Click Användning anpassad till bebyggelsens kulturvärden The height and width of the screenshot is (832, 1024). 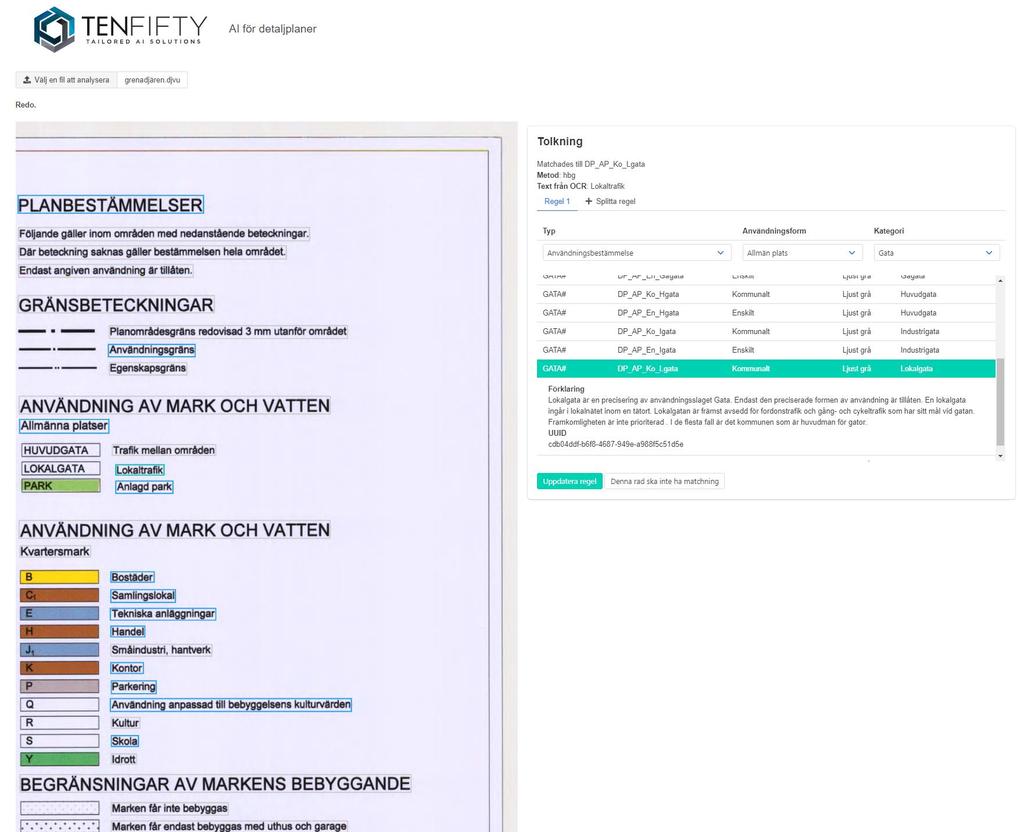[x=231, y=705]
